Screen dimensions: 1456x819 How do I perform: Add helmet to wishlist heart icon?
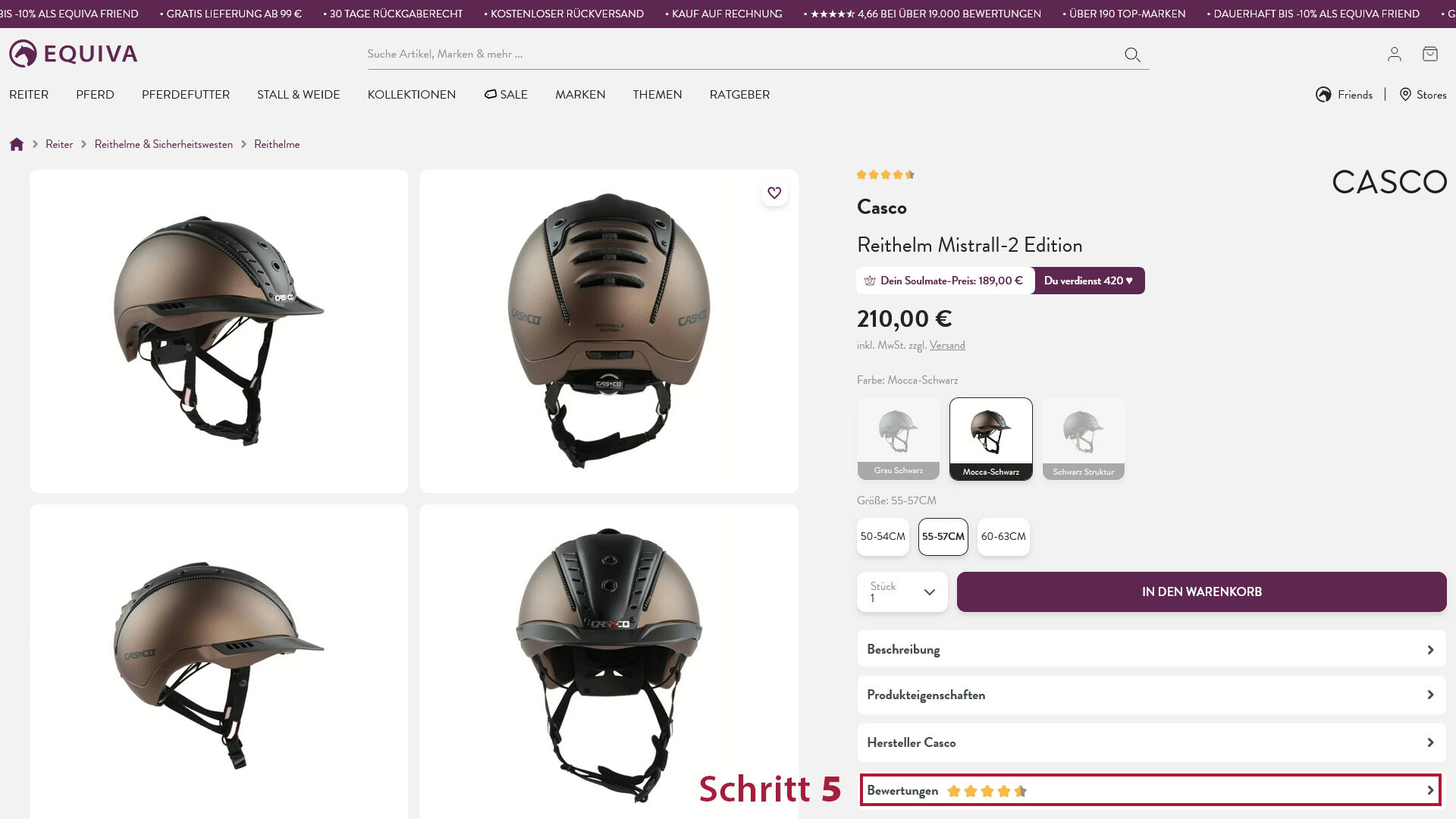pos(774,193)
